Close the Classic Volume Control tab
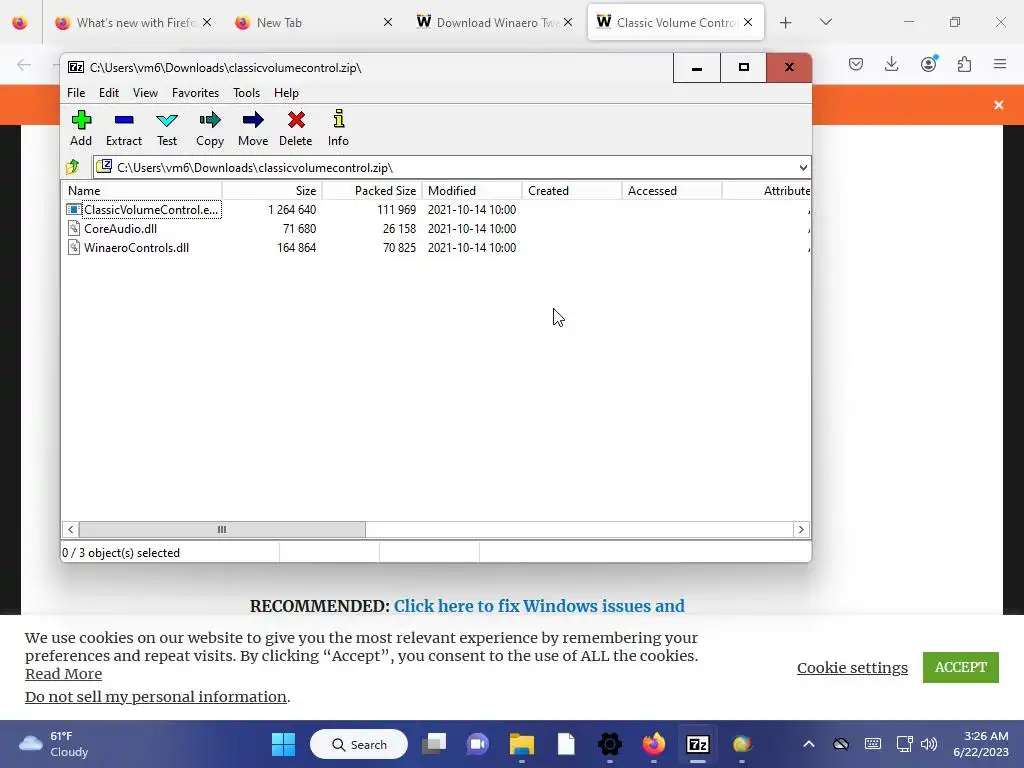 [748, 22]
